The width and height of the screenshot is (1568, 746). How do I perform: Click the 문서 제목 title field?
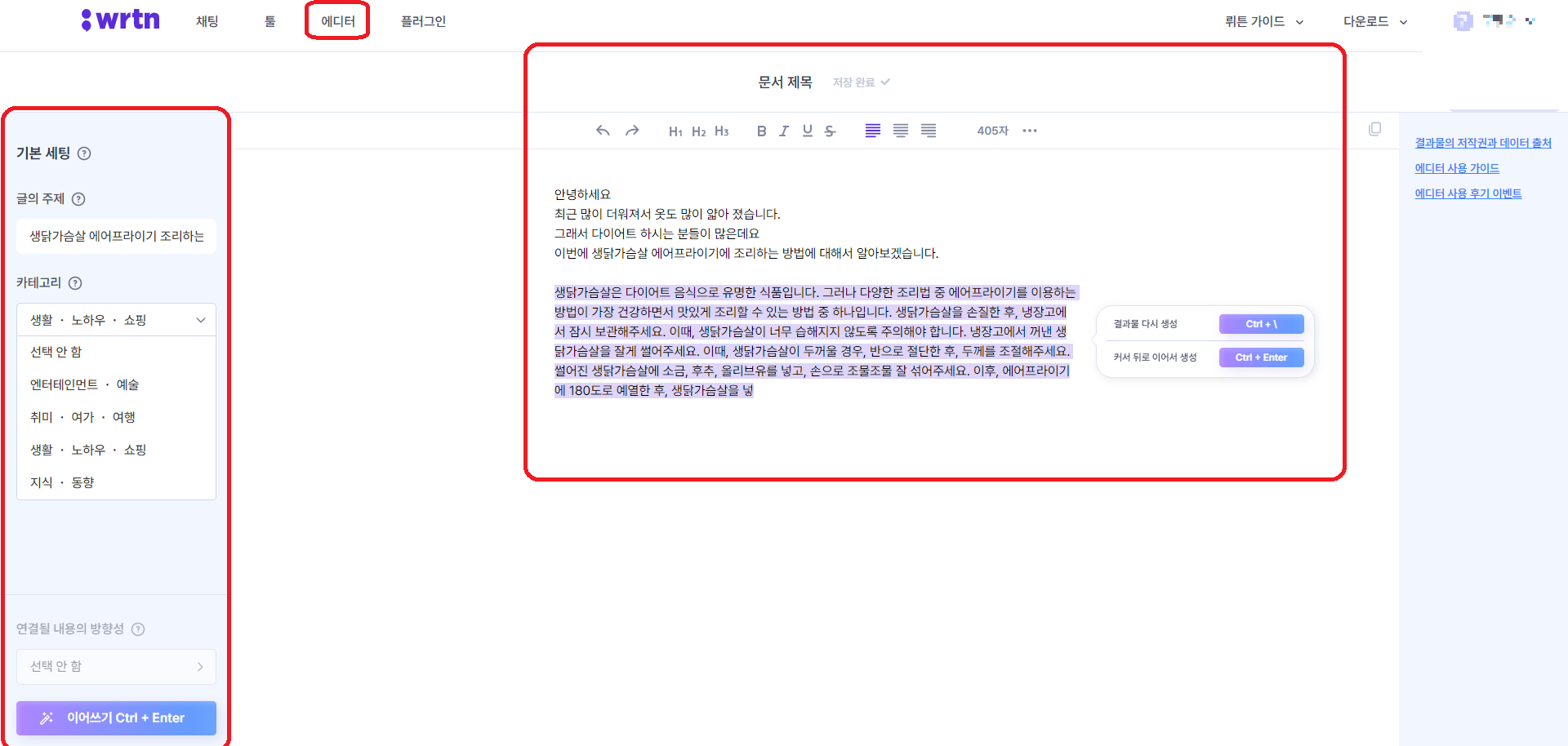coord(785,82)
